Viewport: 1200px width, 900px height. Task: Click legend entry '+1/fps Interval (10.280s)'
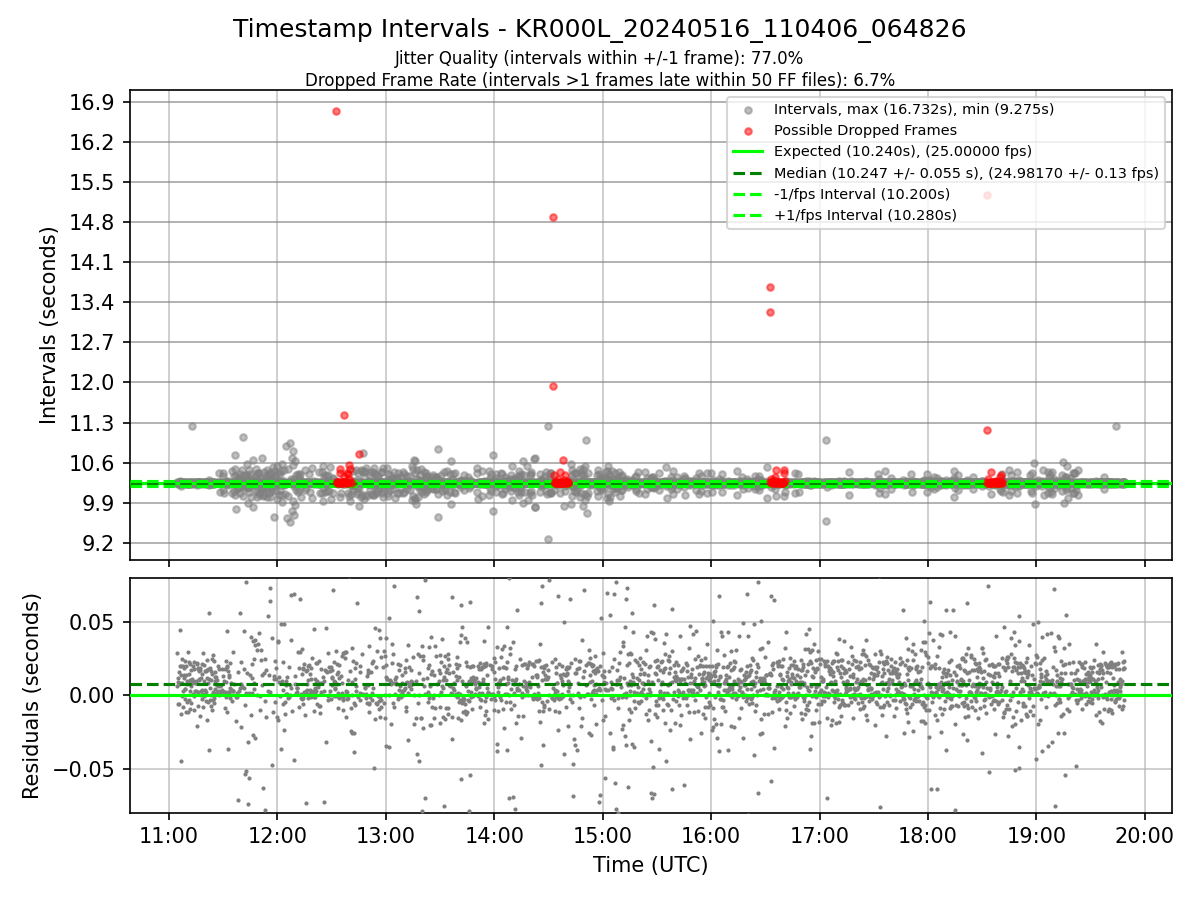[x=865, y=215]
